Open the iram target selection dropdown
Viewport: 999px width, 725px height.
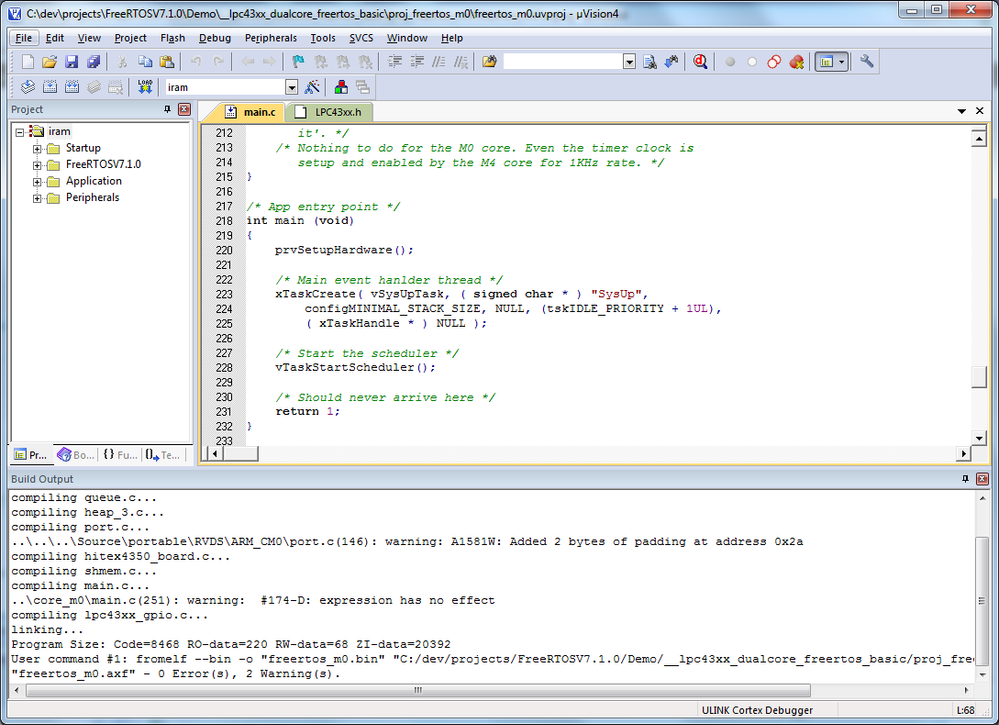pos(292,87)
